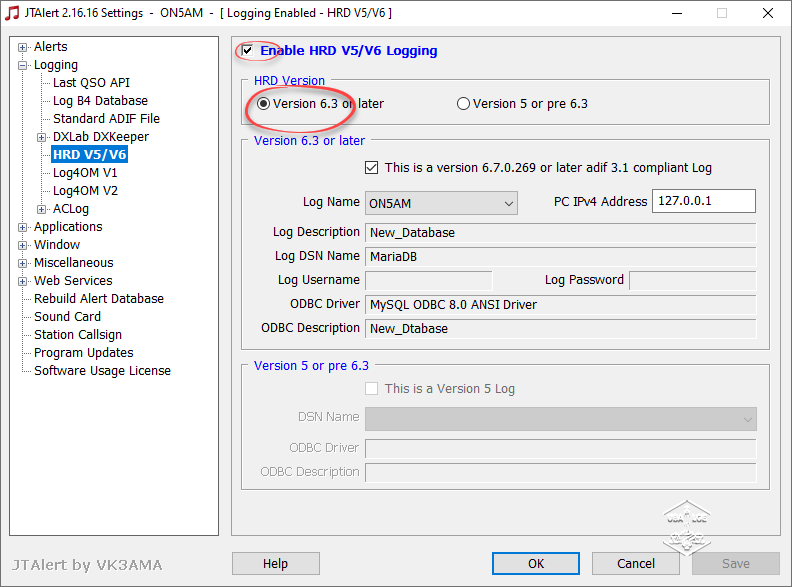792x587 pixels.
Task: Expand the Miscellaneous tree node
Action: tap(22, 263)
